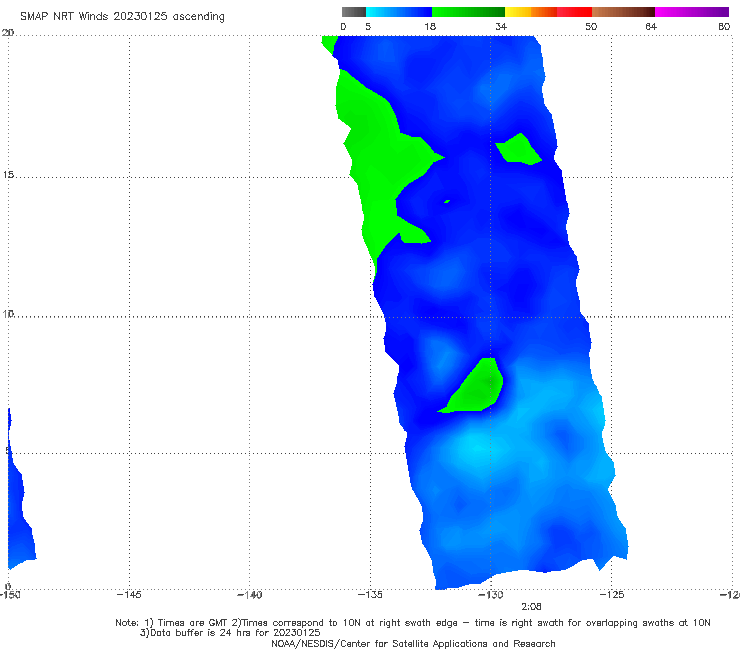
Task: Click the colorbar label '50'
Action: [x=591, y=26]
